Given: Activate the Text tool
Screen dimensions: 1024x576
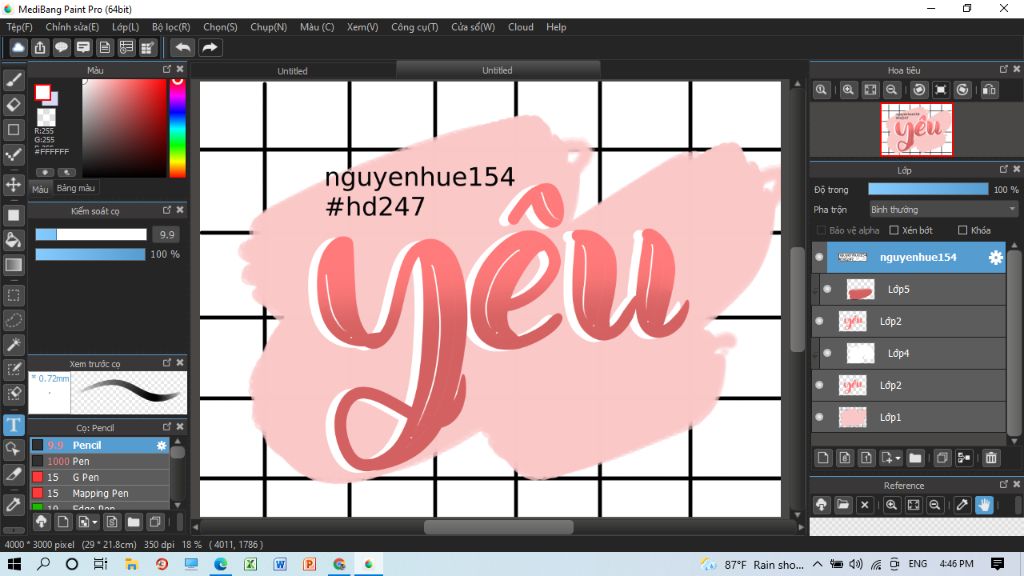Looking at the screenshot, I should pos(14,425).
